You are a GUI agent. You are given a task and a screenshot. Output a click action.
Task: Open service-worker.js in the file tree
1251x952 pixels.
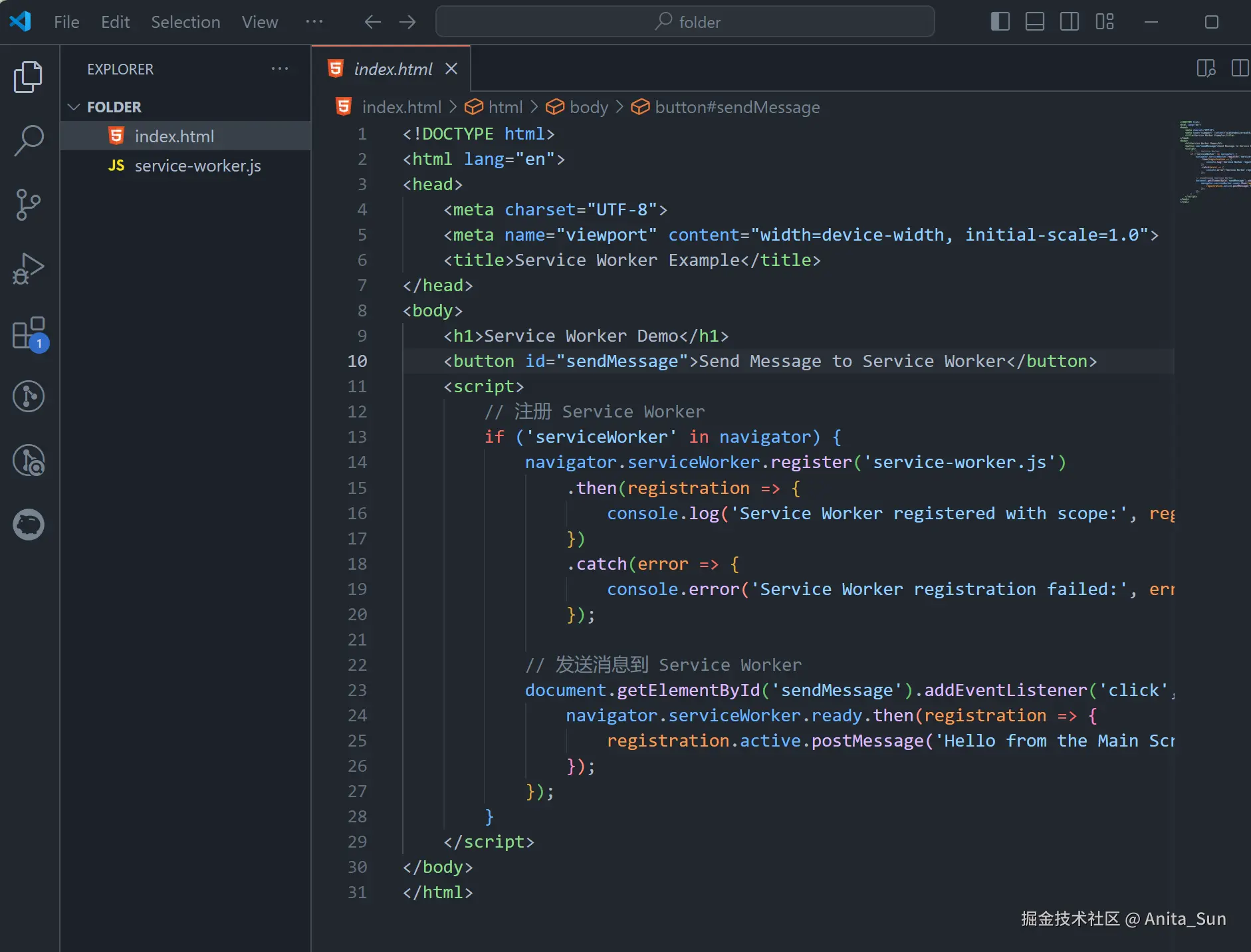pos(185,166)
